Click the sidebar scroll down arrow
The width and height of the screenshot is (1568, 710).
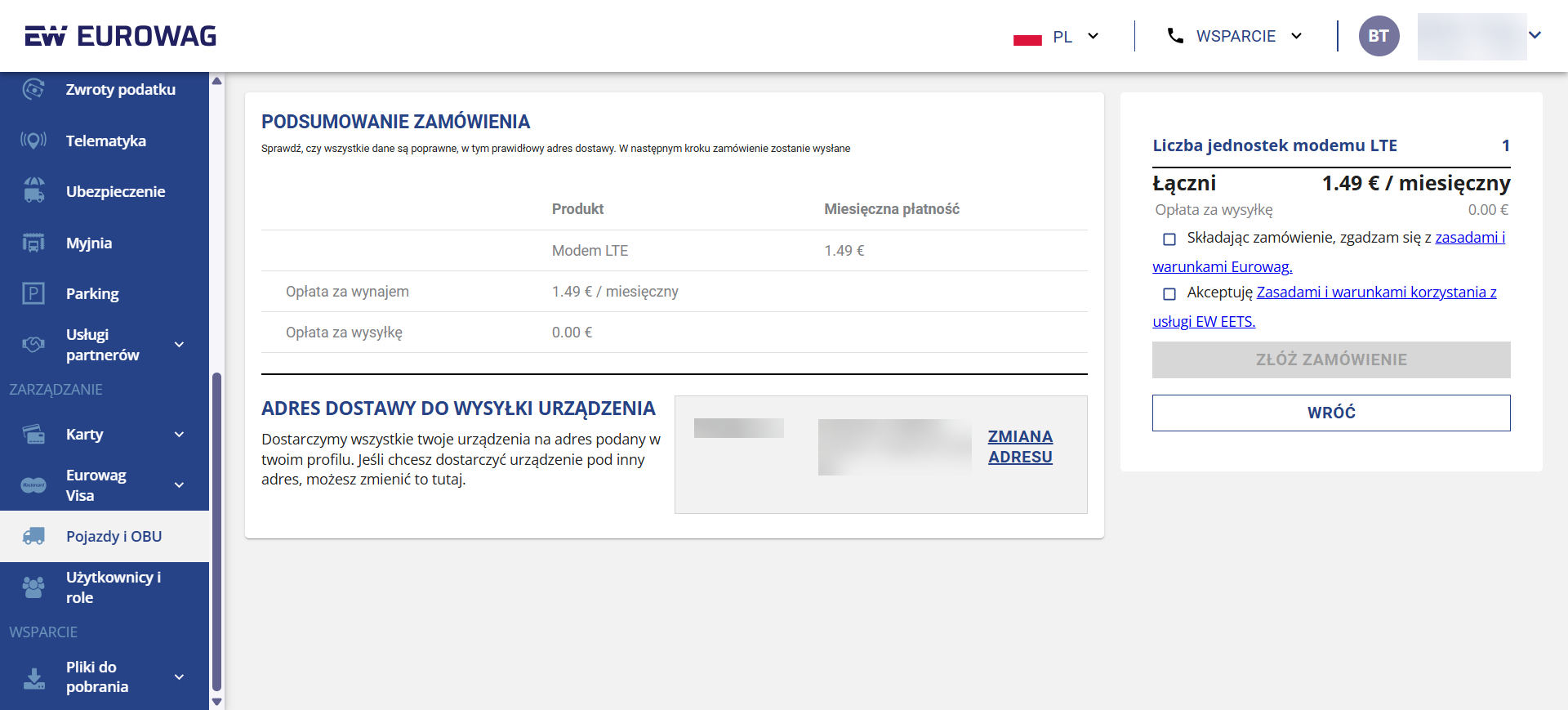click(216, 702)
